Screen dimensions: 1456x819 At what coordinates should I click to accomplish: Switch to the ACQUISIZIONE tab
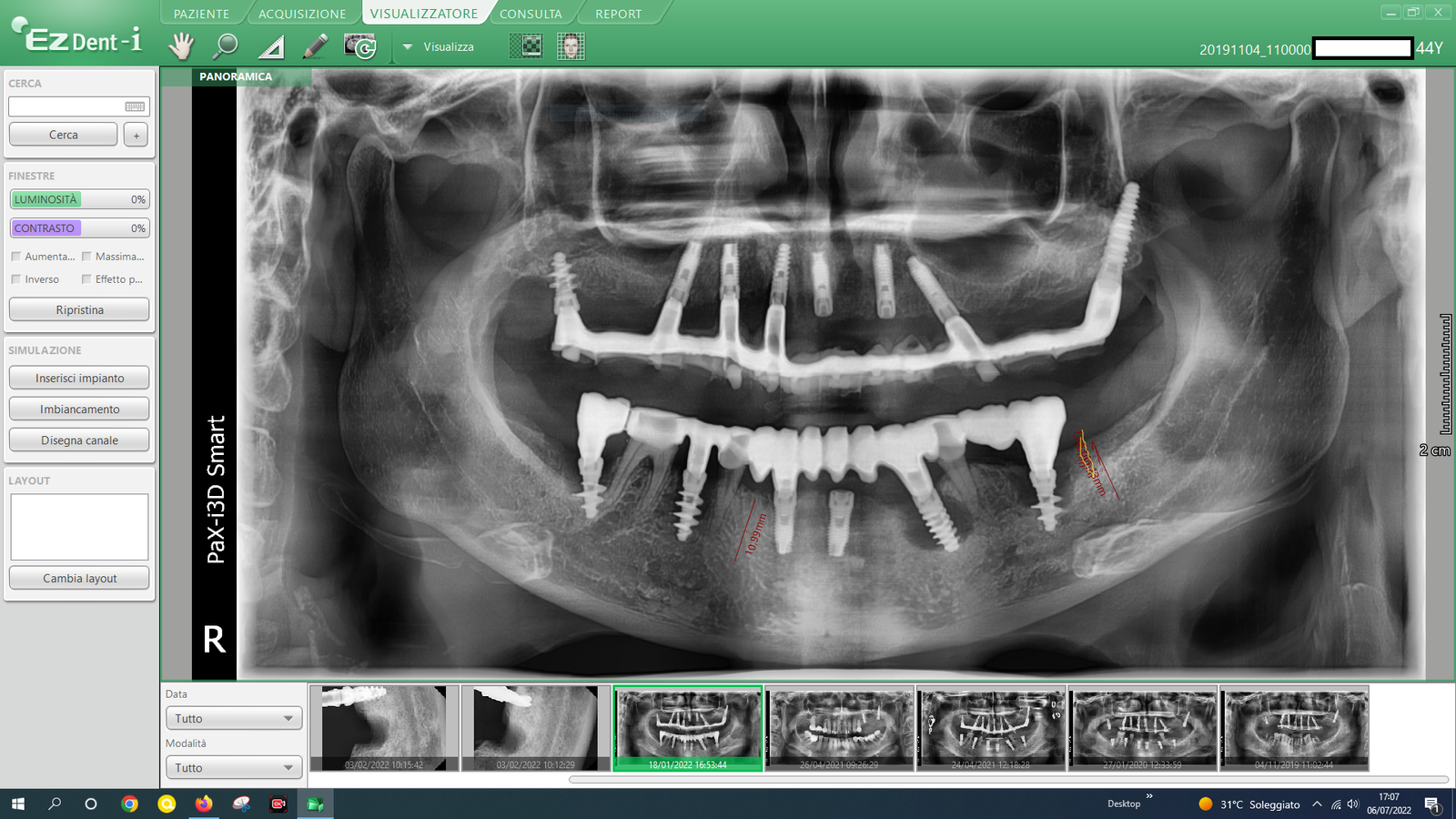[x=302, y=14]
